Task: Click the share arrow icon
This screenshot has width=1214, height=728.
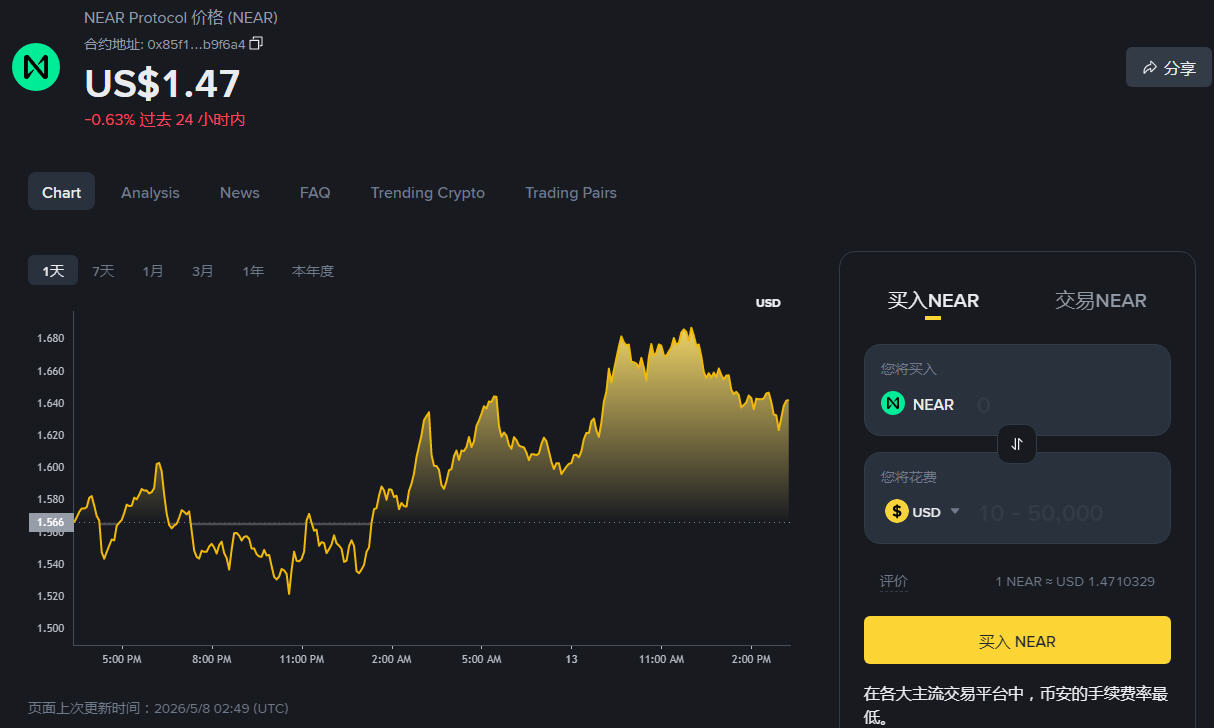Action: tap(1149, 67)
